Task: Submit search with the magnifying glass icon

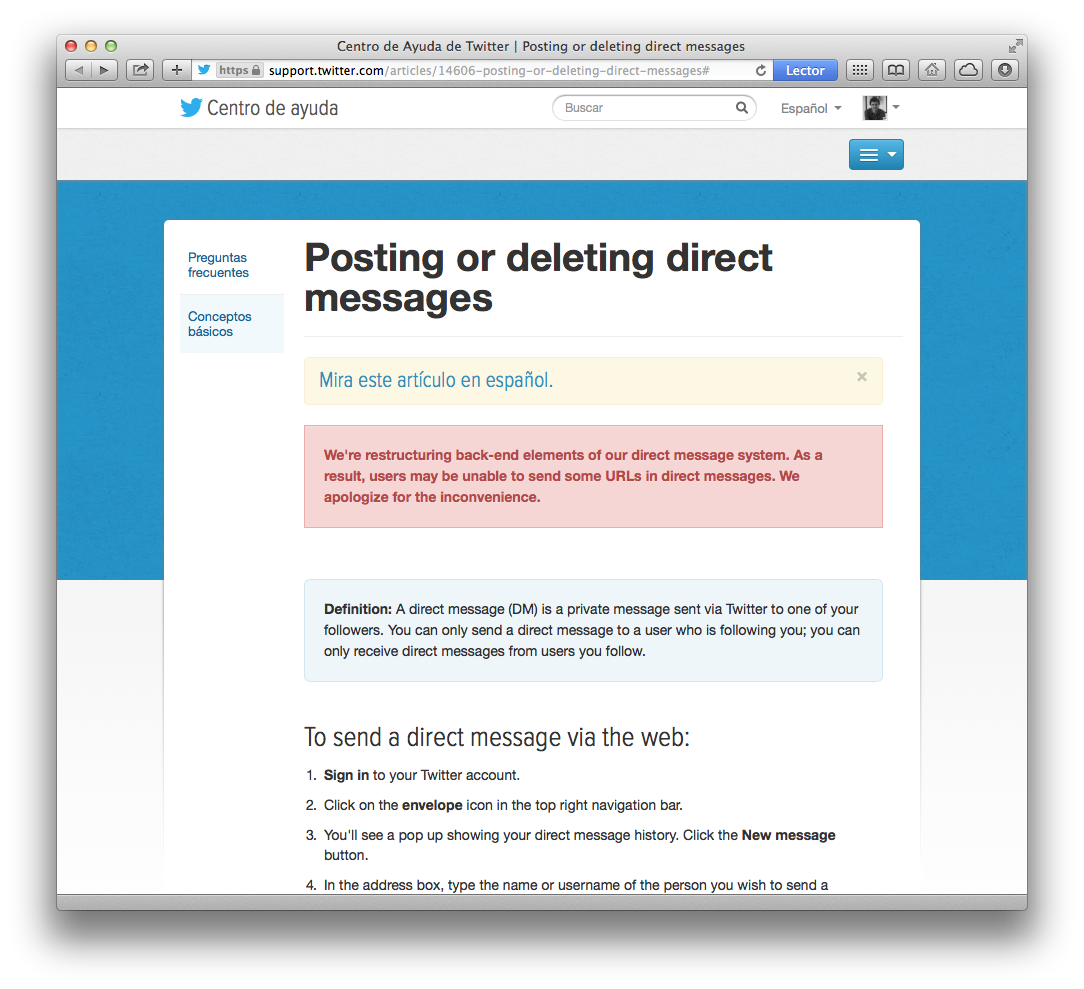Action: pyautogui.click(x=742, y=108)
